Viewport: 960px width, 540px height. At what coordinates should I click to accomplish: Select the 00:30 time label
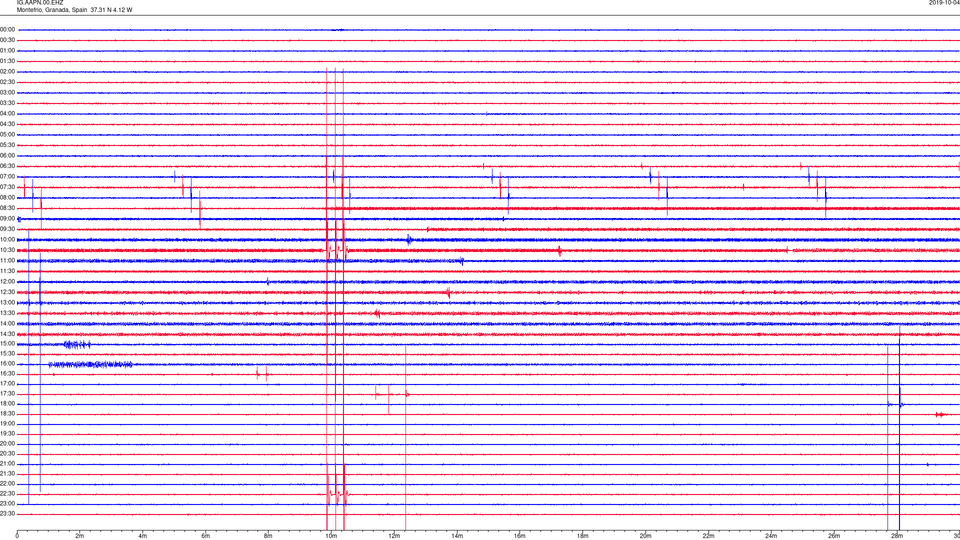(7, 40)
